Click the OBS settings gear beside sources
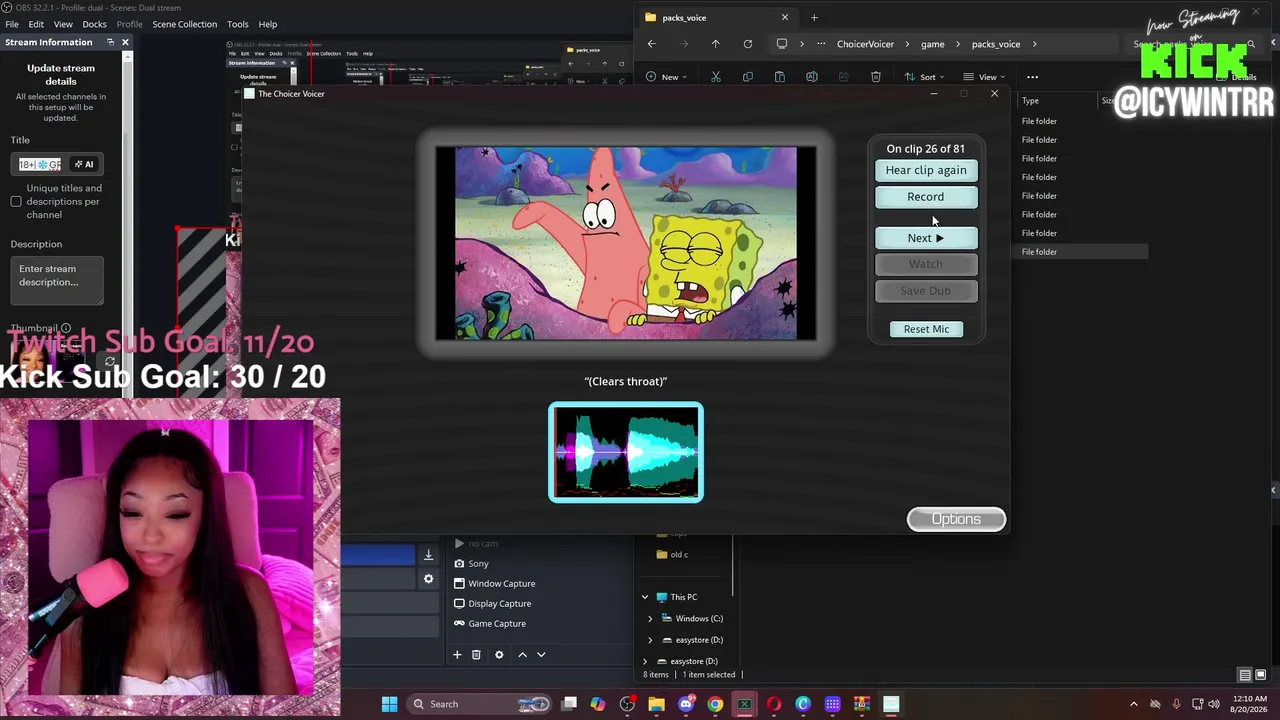The image size is (1280, 720). click(428, 579)
